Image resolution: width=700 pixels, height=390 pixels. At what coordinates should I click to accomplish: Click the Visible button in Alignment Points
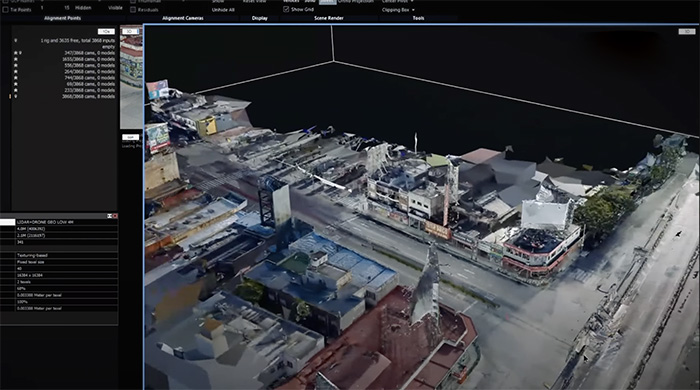pyautogui.click(x=115, y=8)
